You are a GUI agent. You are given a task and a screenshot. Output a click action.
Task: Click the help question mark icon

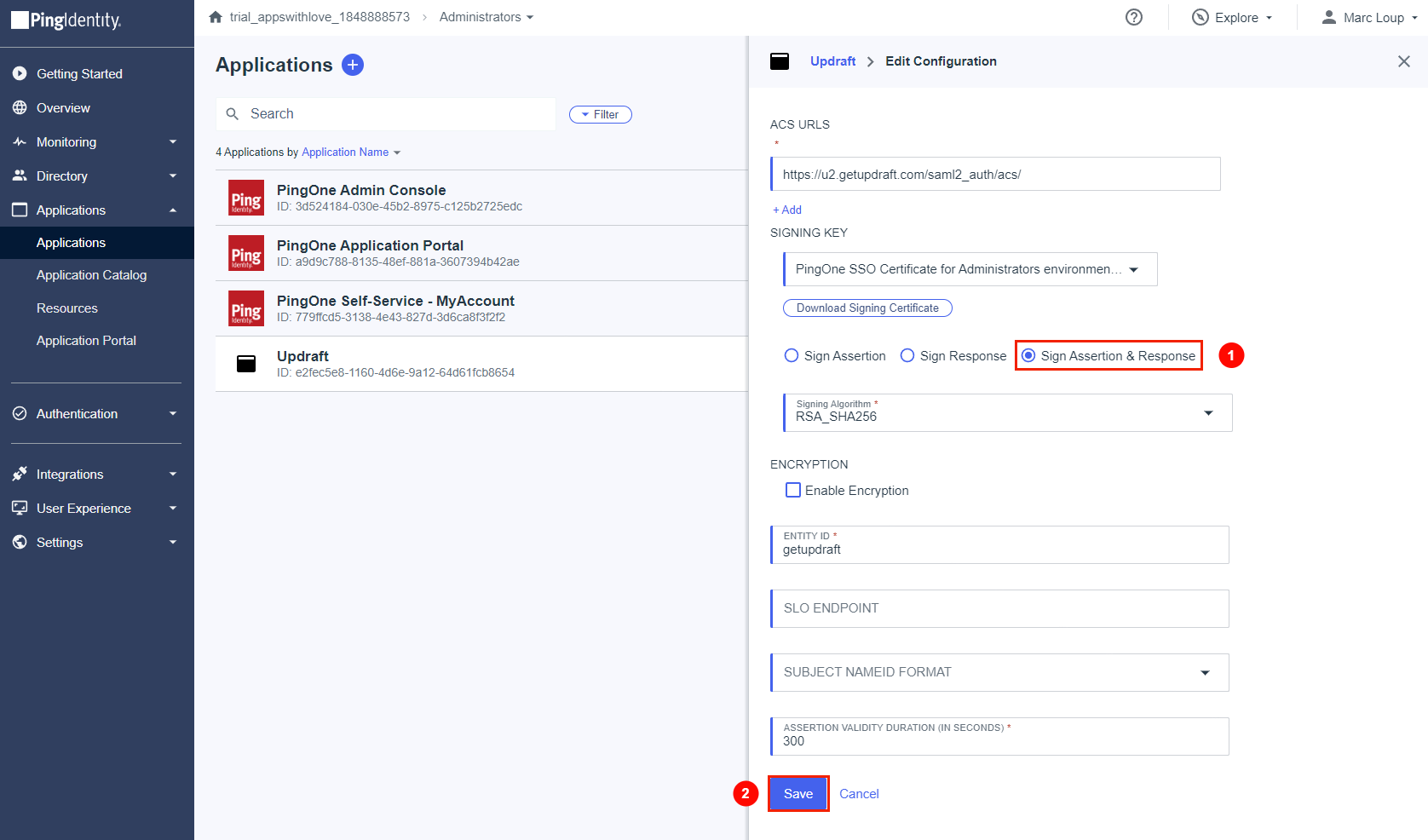click(x=1133, y=17)
